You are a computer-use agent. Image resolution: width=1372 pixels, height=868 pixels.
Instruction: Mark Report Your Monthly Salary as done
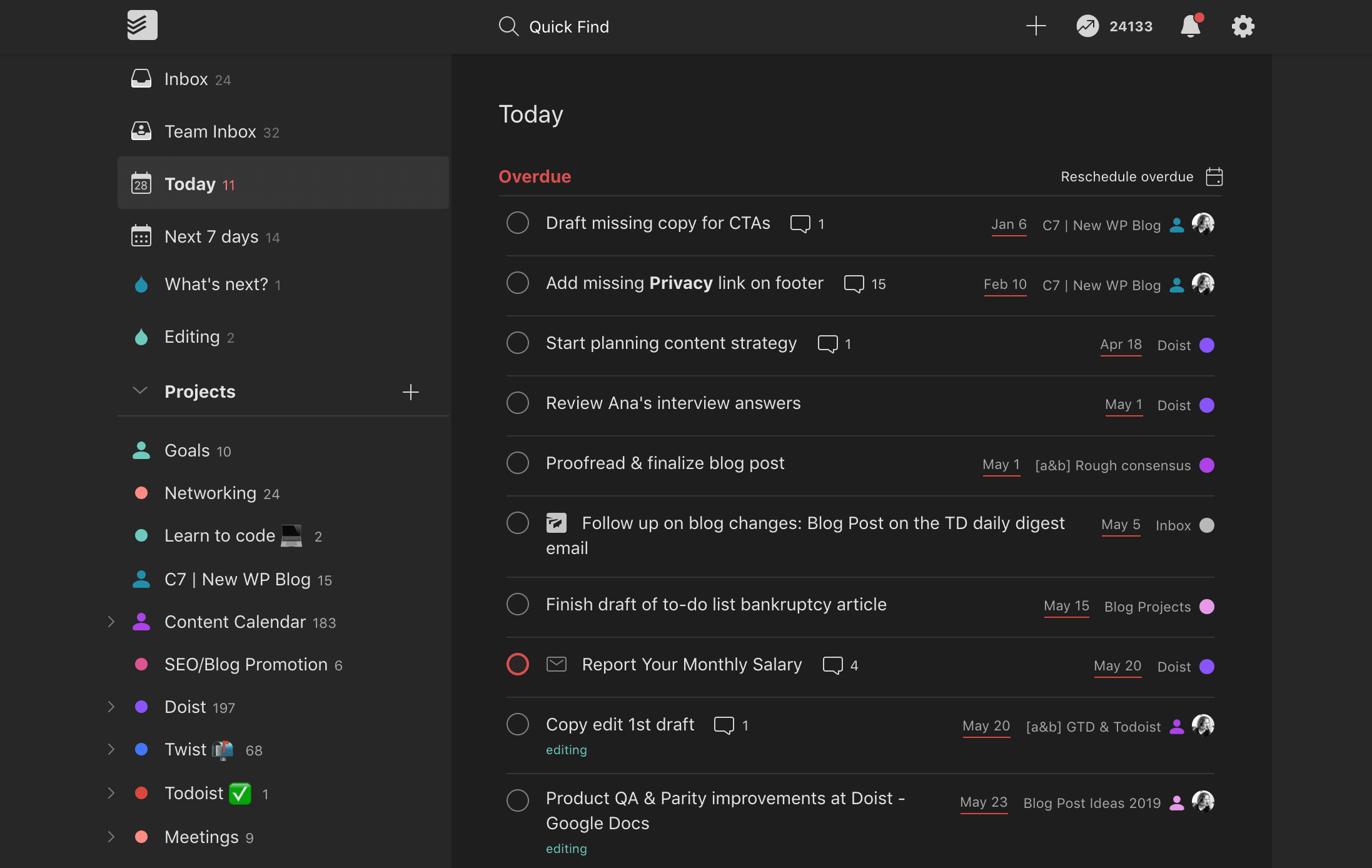(x=518, y=665)
